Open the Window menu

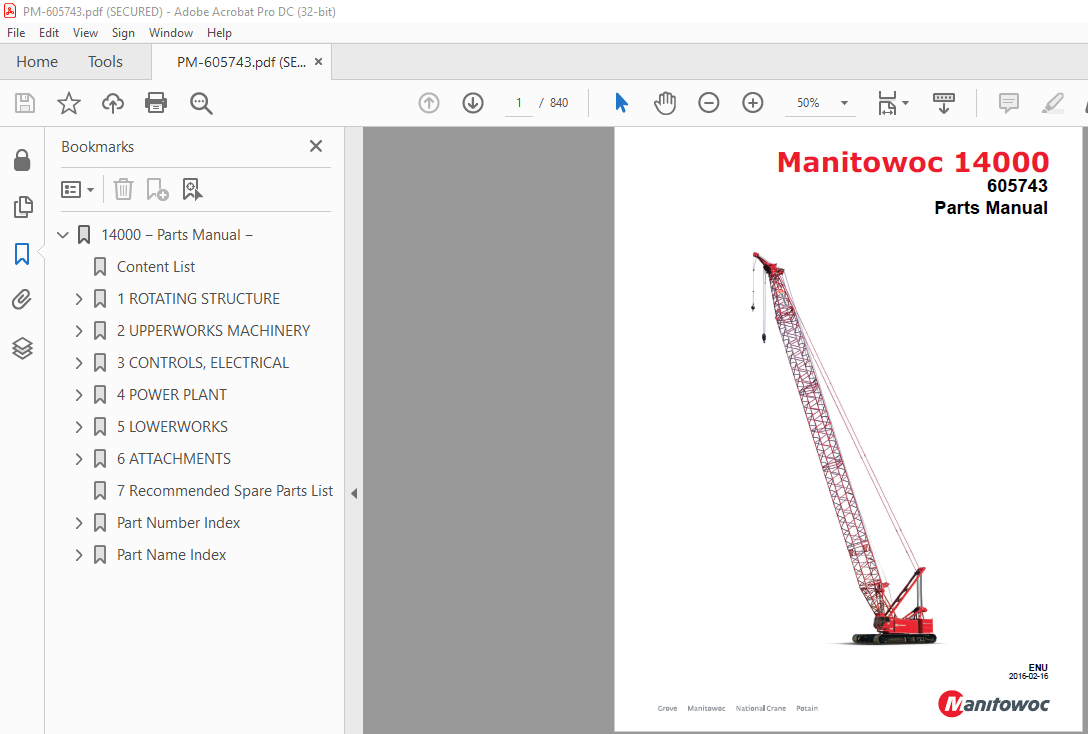pyautogui.click(x=171, y=33)
